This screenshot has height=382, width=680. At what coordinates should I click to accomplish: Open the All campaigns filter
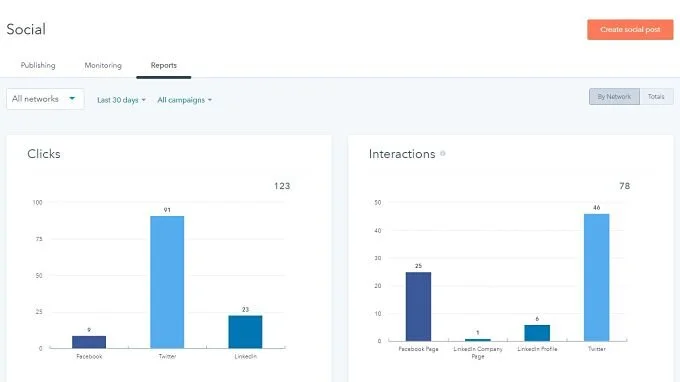point(185,100)
